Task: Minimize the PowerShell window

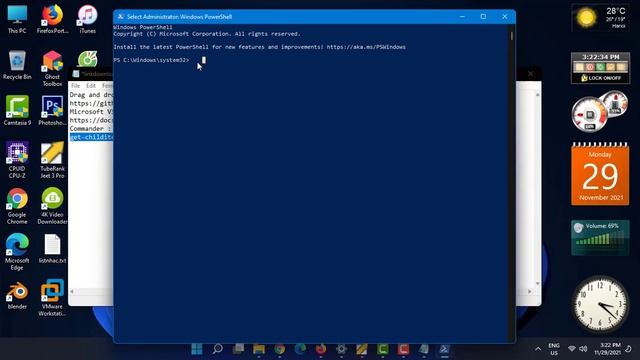Action: click(462, 17)
